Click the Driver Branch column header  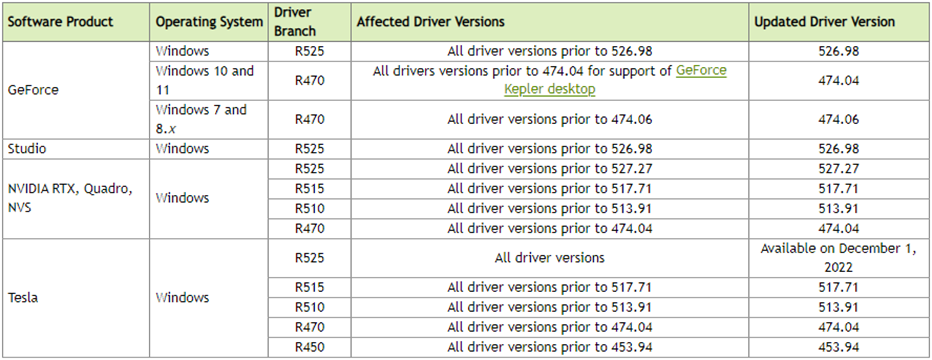click(309, 22)
